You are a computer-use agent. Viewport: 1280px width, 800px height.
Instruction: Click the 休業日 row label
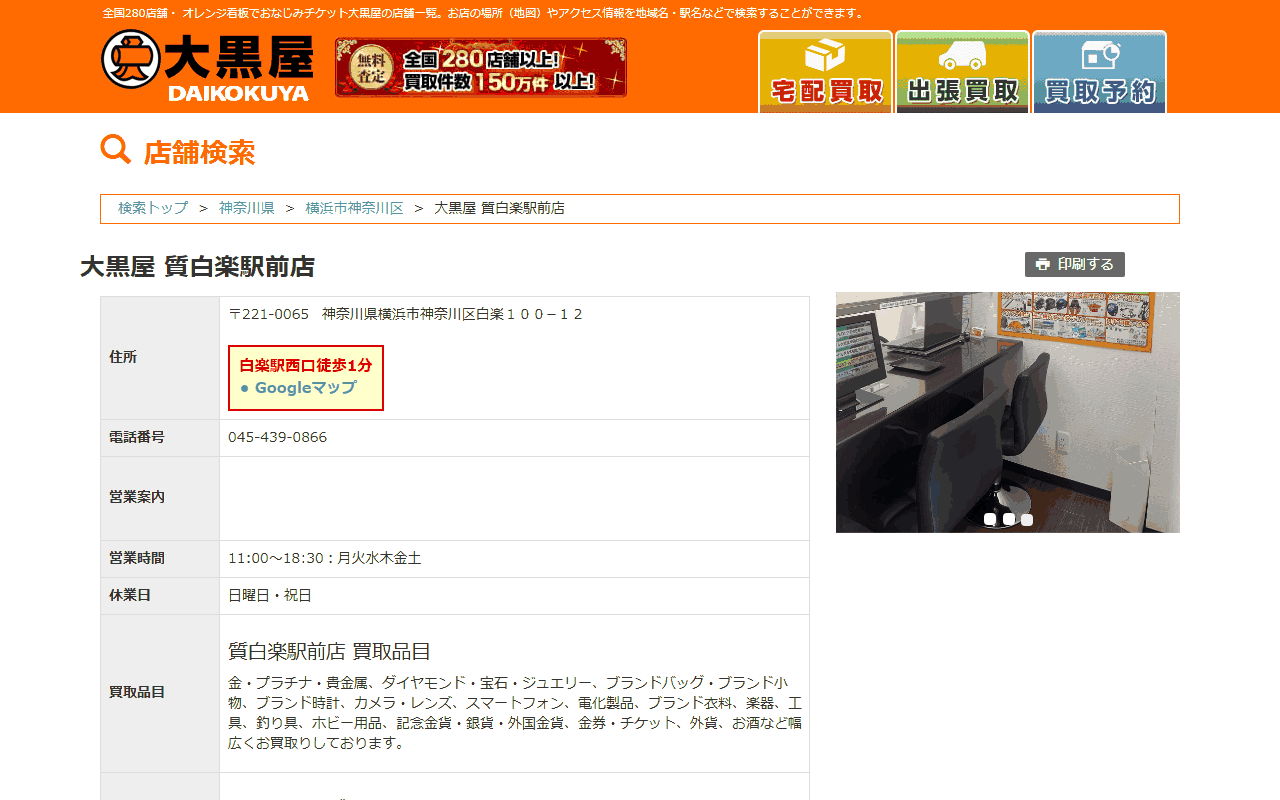click(130, 595)
